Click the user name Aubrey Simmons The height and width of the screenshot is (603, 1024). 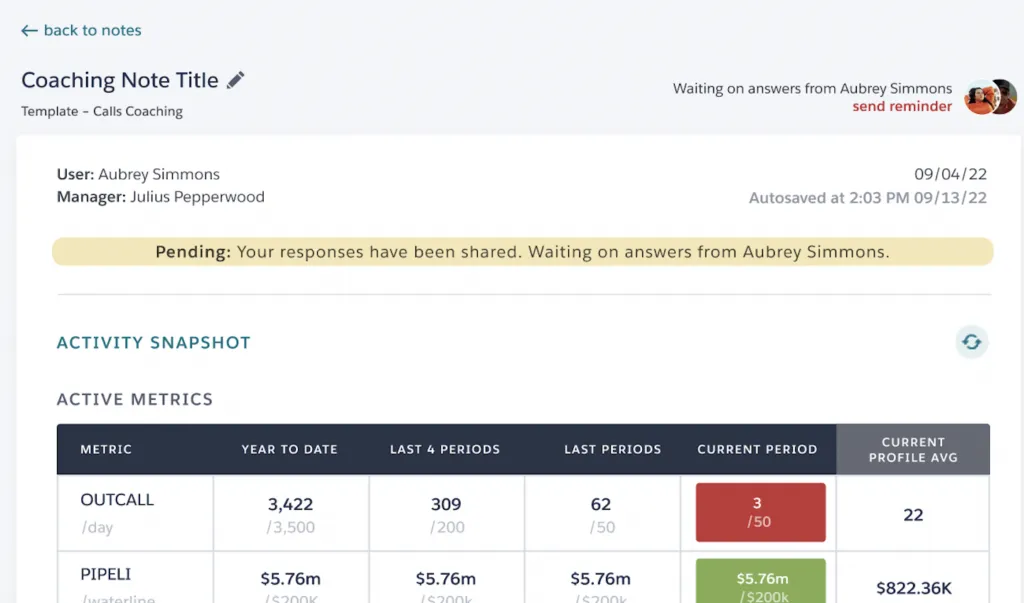point(159,174)
